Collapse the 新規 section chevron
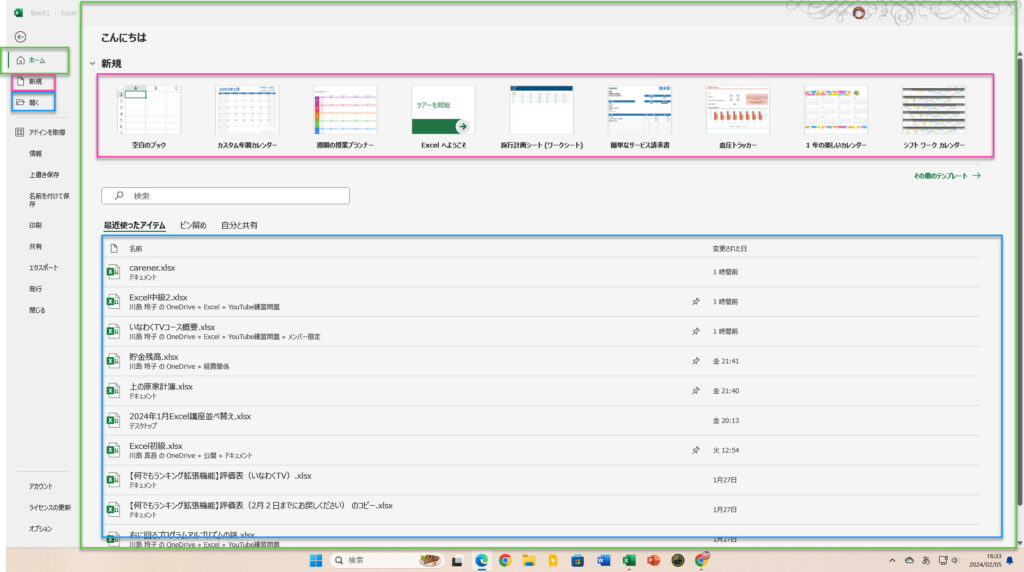Screen dimensions: 1024x572 tap(92, 64)
